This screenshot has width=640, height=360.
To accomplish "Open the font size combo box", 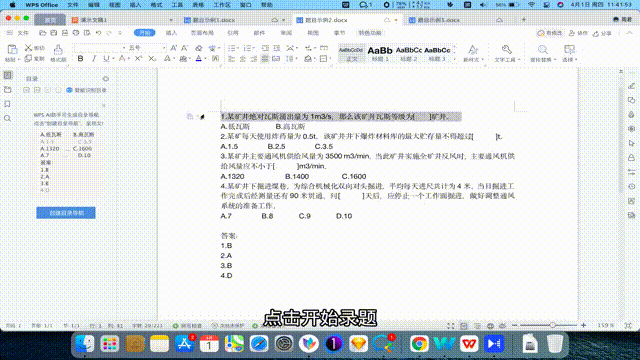I will (147, 48).
